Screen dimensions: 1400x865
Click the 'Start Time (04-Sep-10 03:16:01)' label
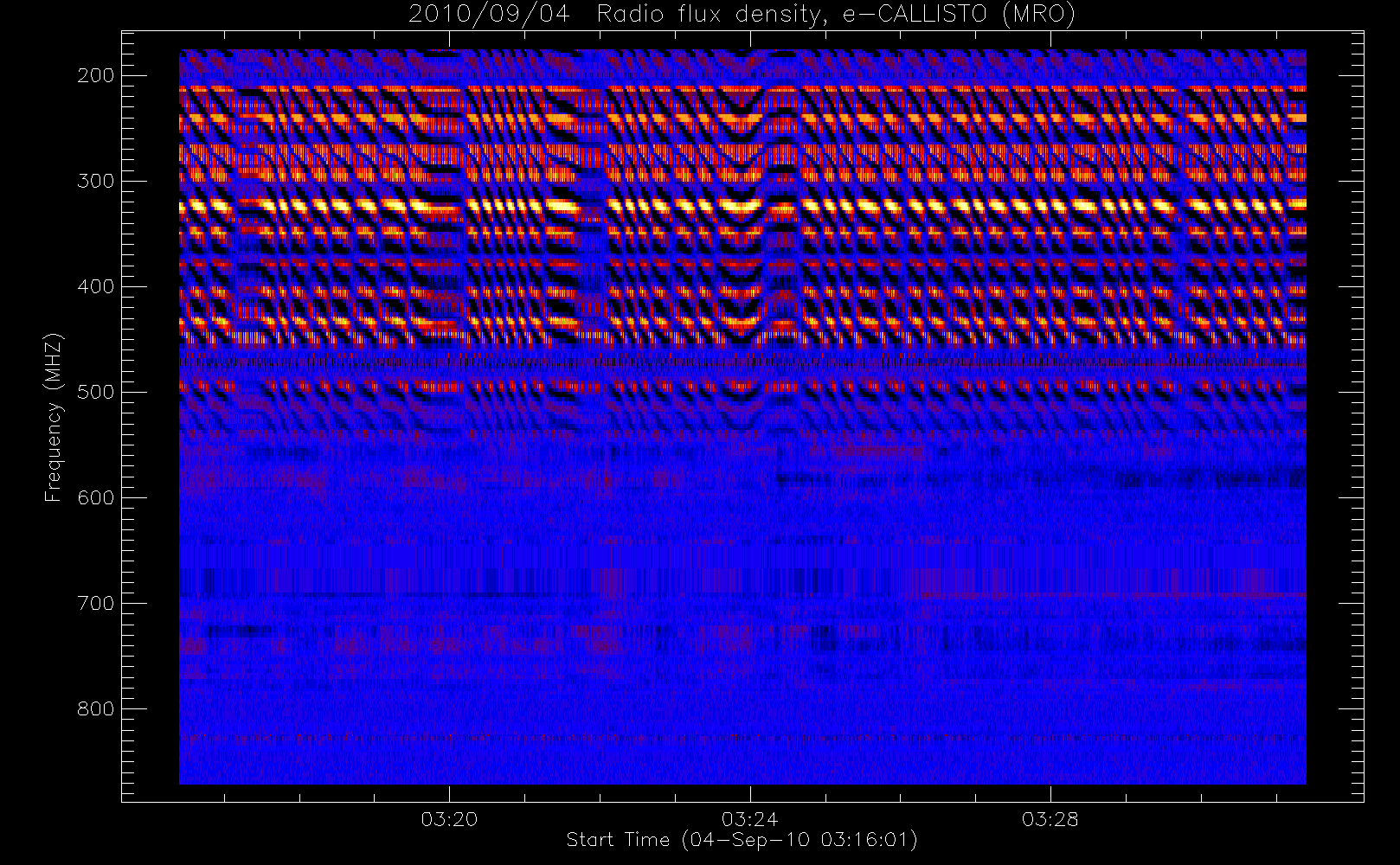742,840
